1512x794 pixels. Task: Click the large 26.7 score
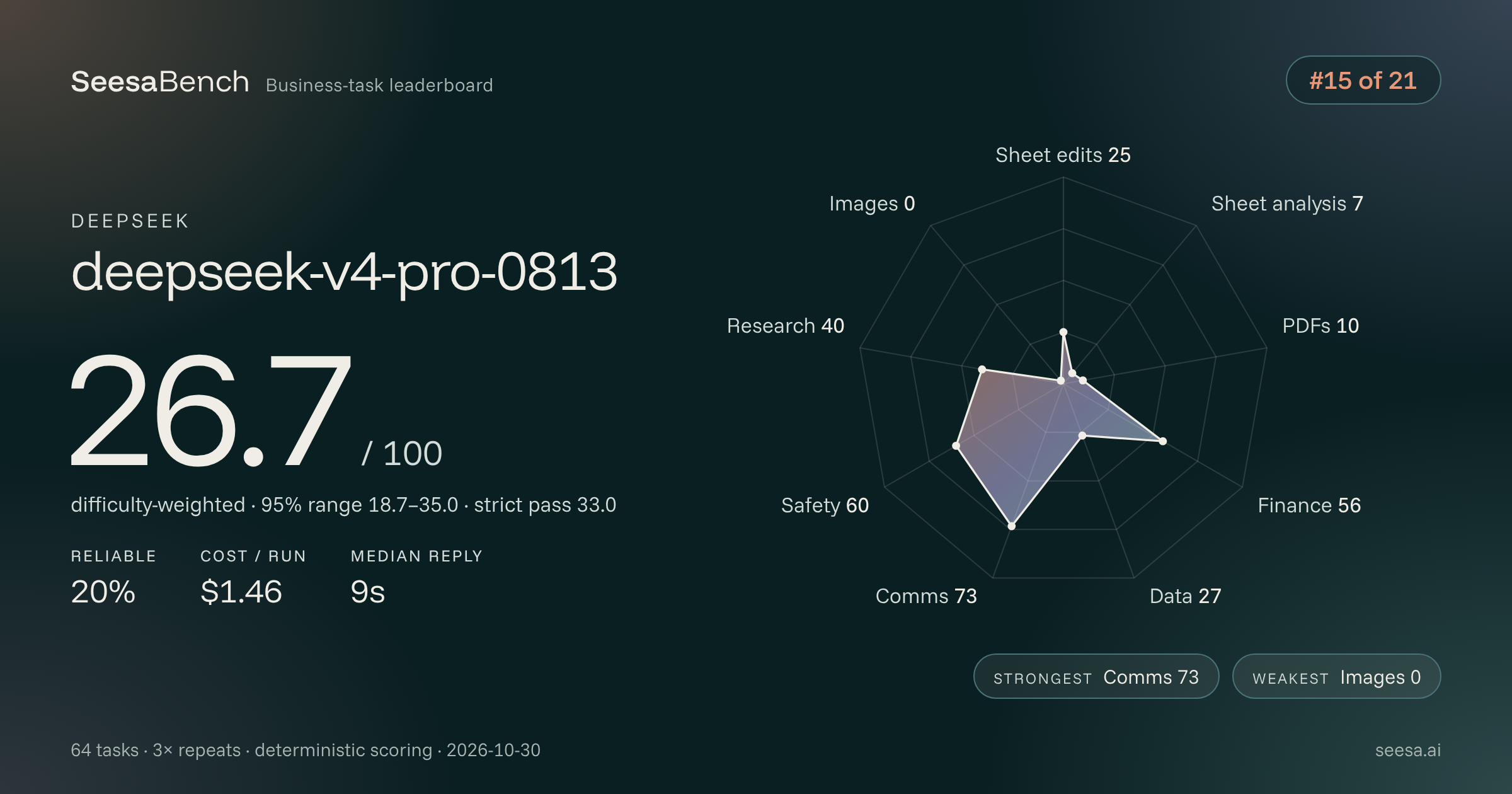point(210,410)
